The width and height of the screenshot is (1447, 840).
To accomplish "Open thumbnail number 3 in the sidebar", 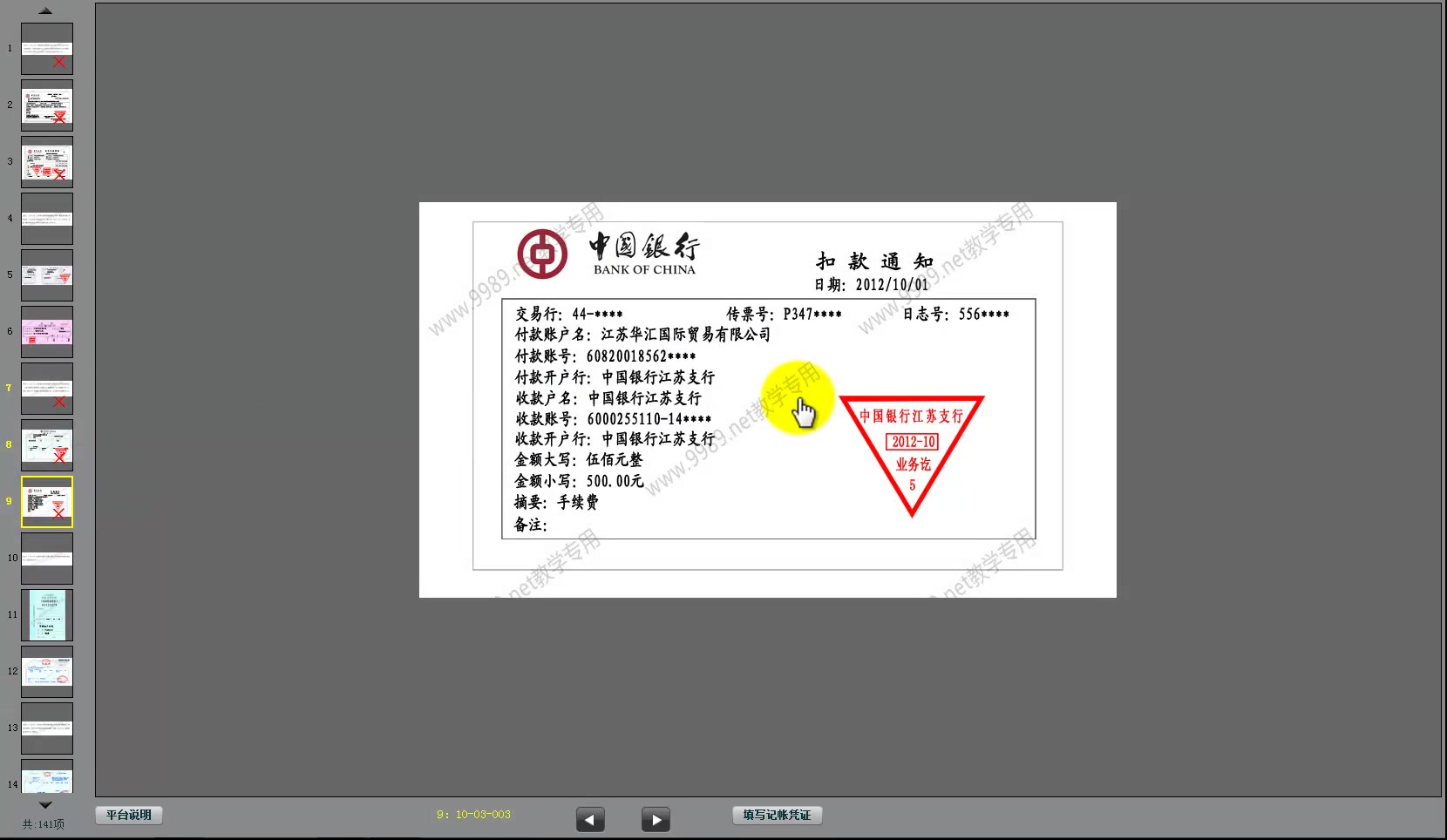I will (x=47, y=162).
